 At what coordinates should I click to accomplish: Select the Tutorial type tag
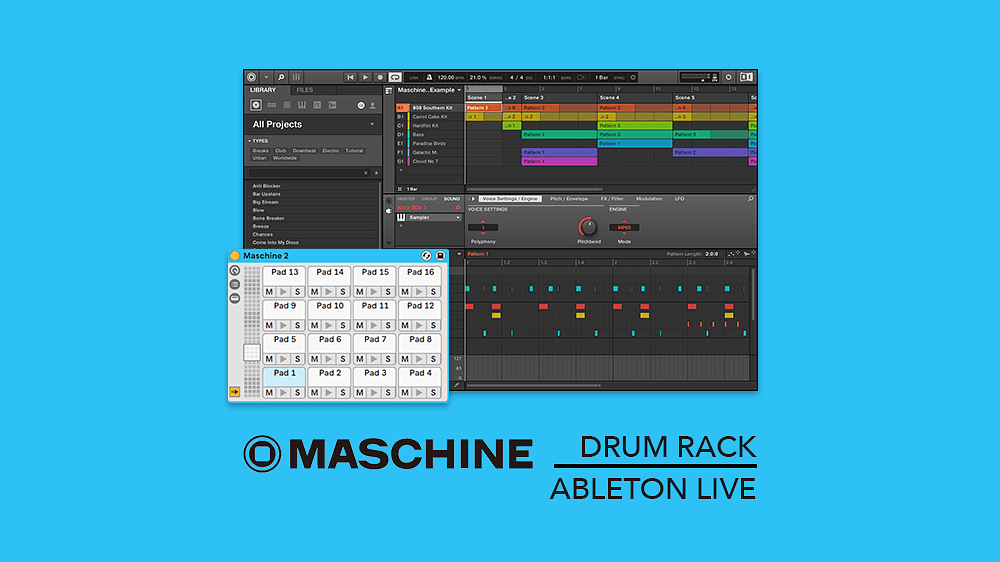coord(354,151)
